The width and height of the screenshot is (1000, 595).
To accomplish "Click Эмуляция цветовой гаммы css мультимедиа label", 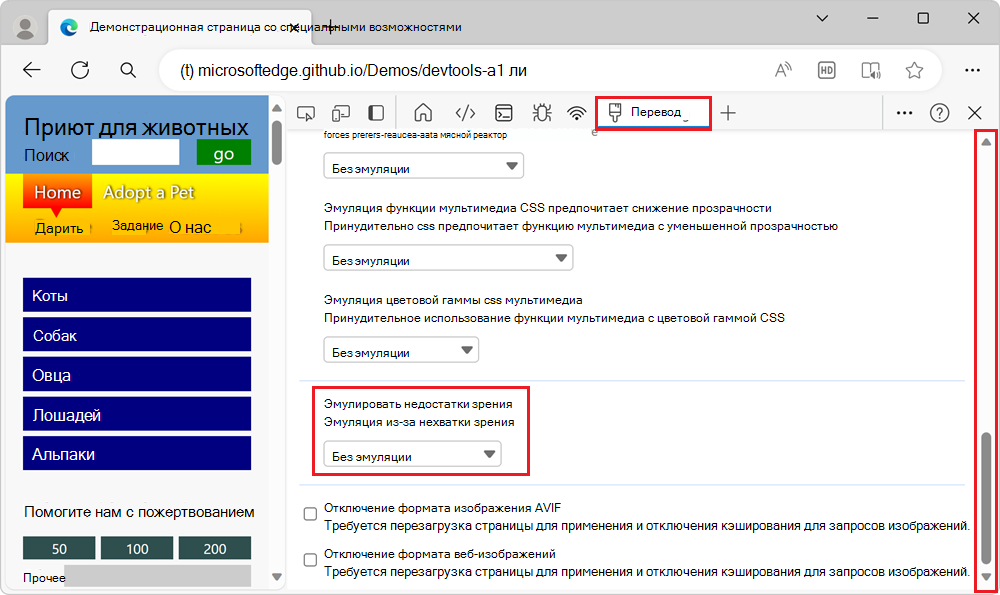I will 453,300.
